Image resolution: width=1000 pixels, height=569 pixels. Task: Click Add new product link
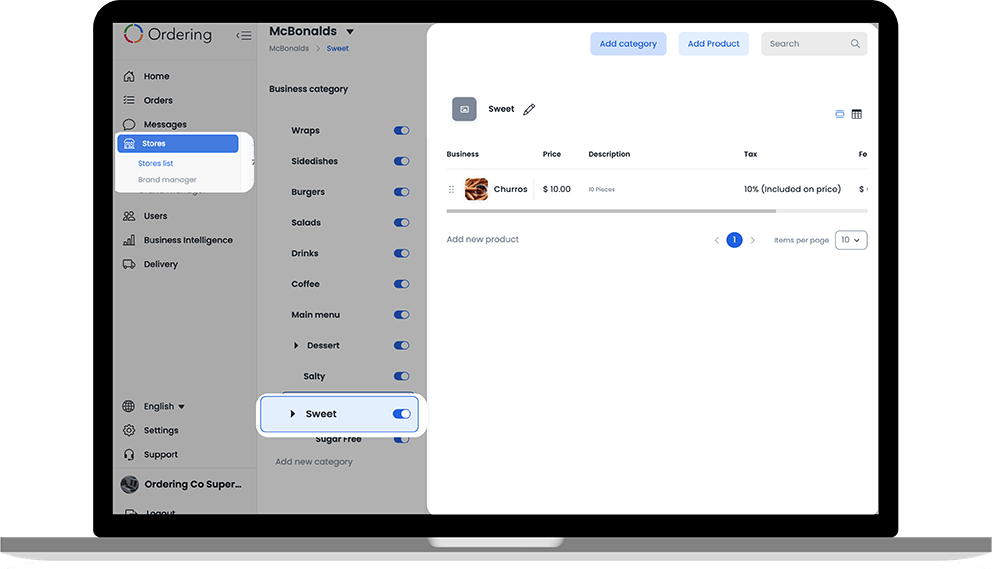click(x=483, y=239)
